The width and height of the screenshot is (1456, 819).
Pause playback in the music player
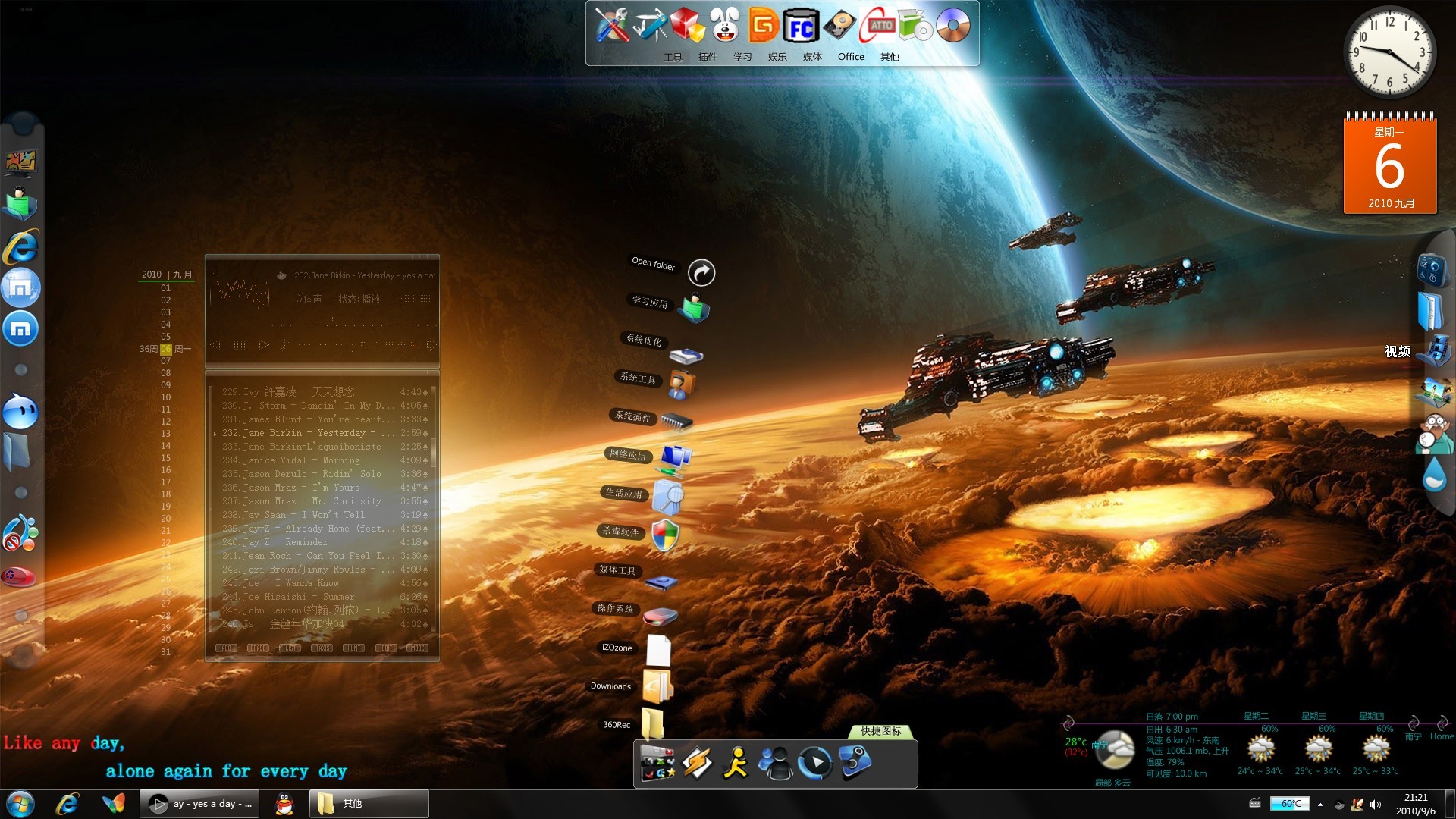click(x=240, y=344)
